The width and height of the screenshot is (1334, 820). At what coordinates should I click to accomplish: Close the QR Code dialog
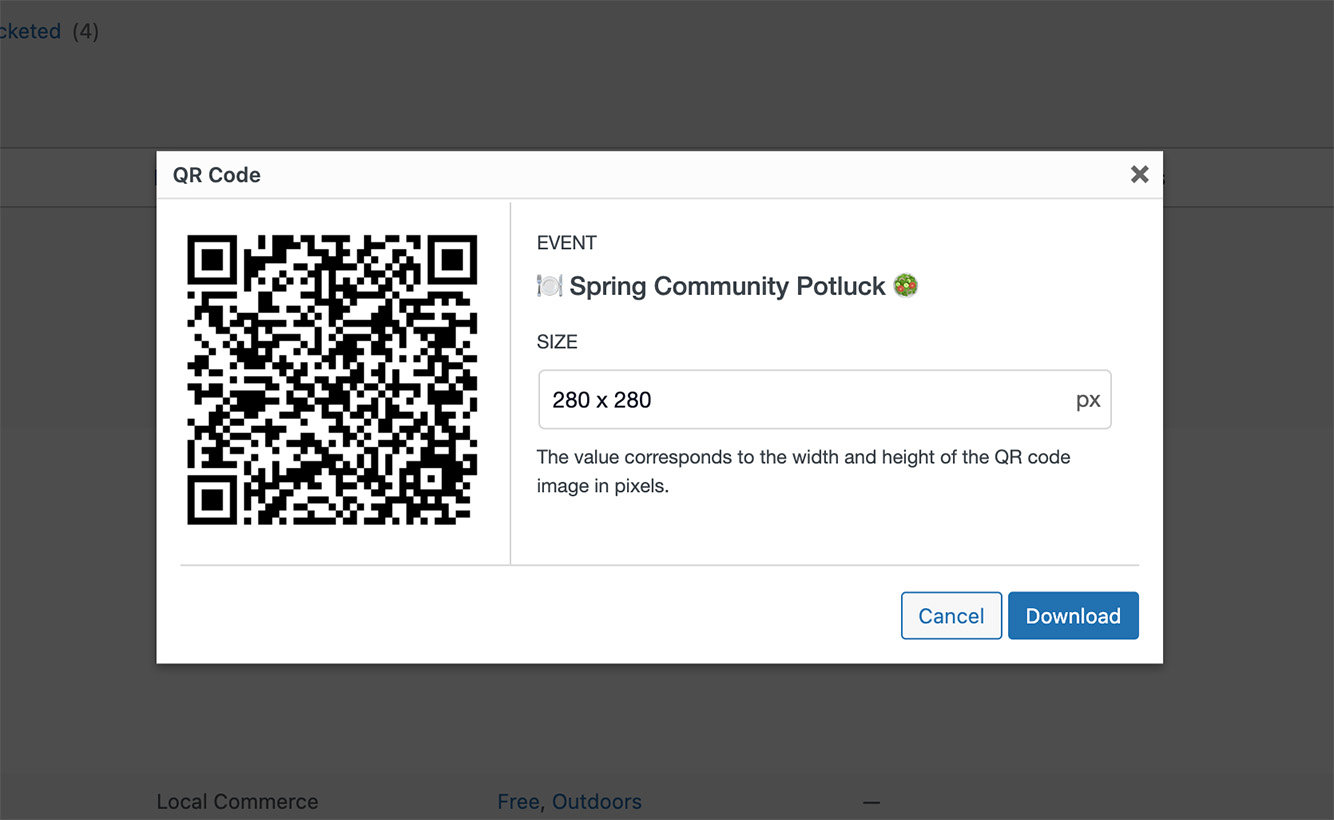click(1139, 174)
